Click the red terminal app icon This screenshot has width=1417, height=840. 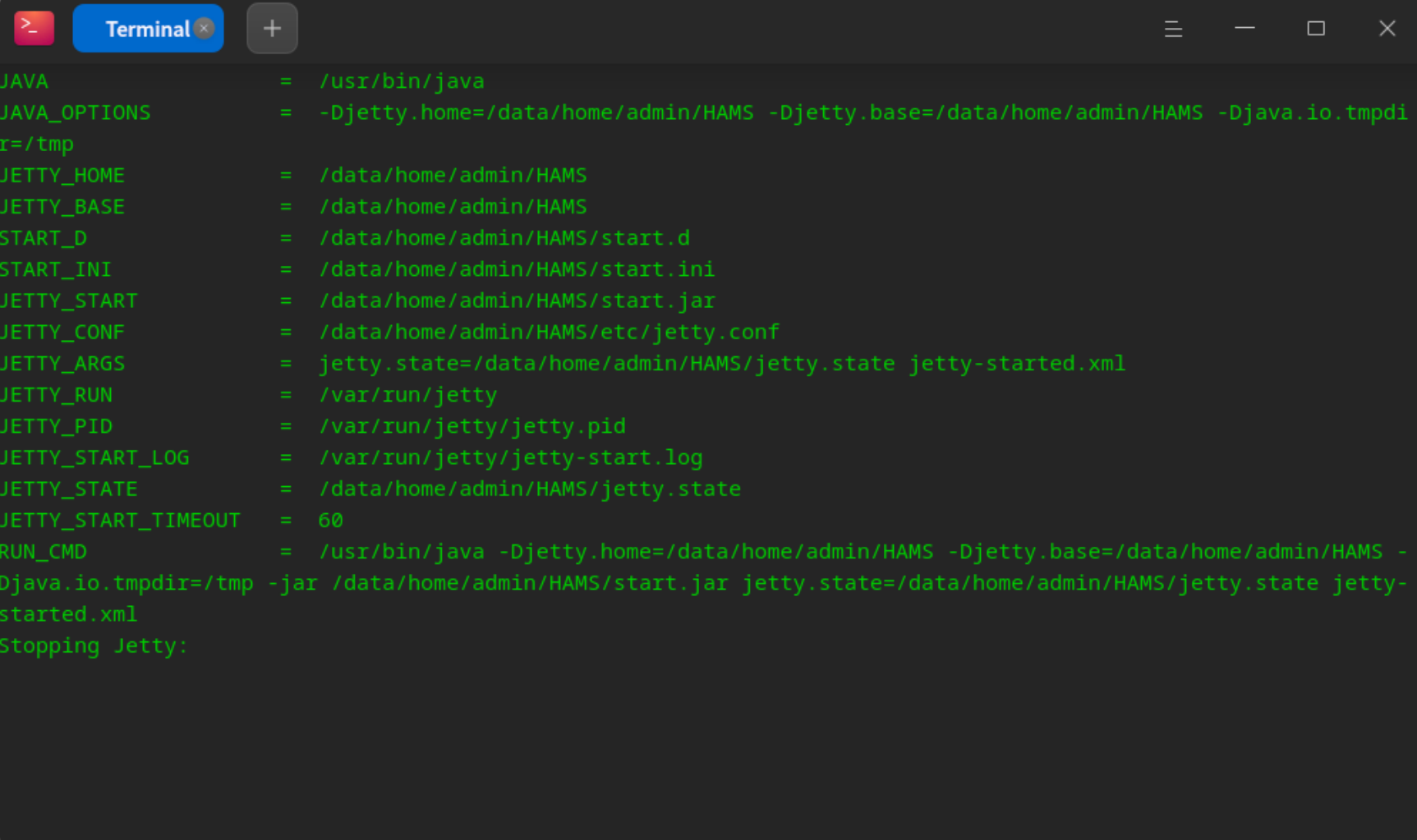(x=34, y=28)
